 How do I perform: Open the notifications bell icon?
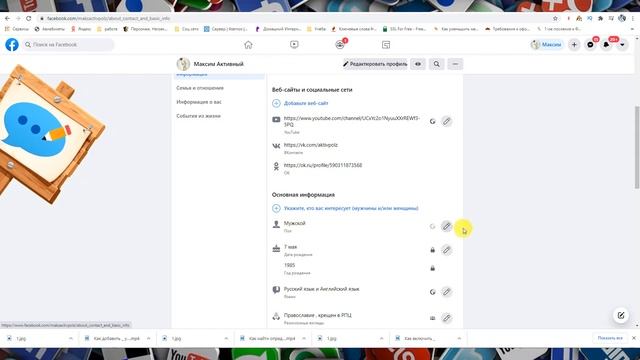pos(606,44)
